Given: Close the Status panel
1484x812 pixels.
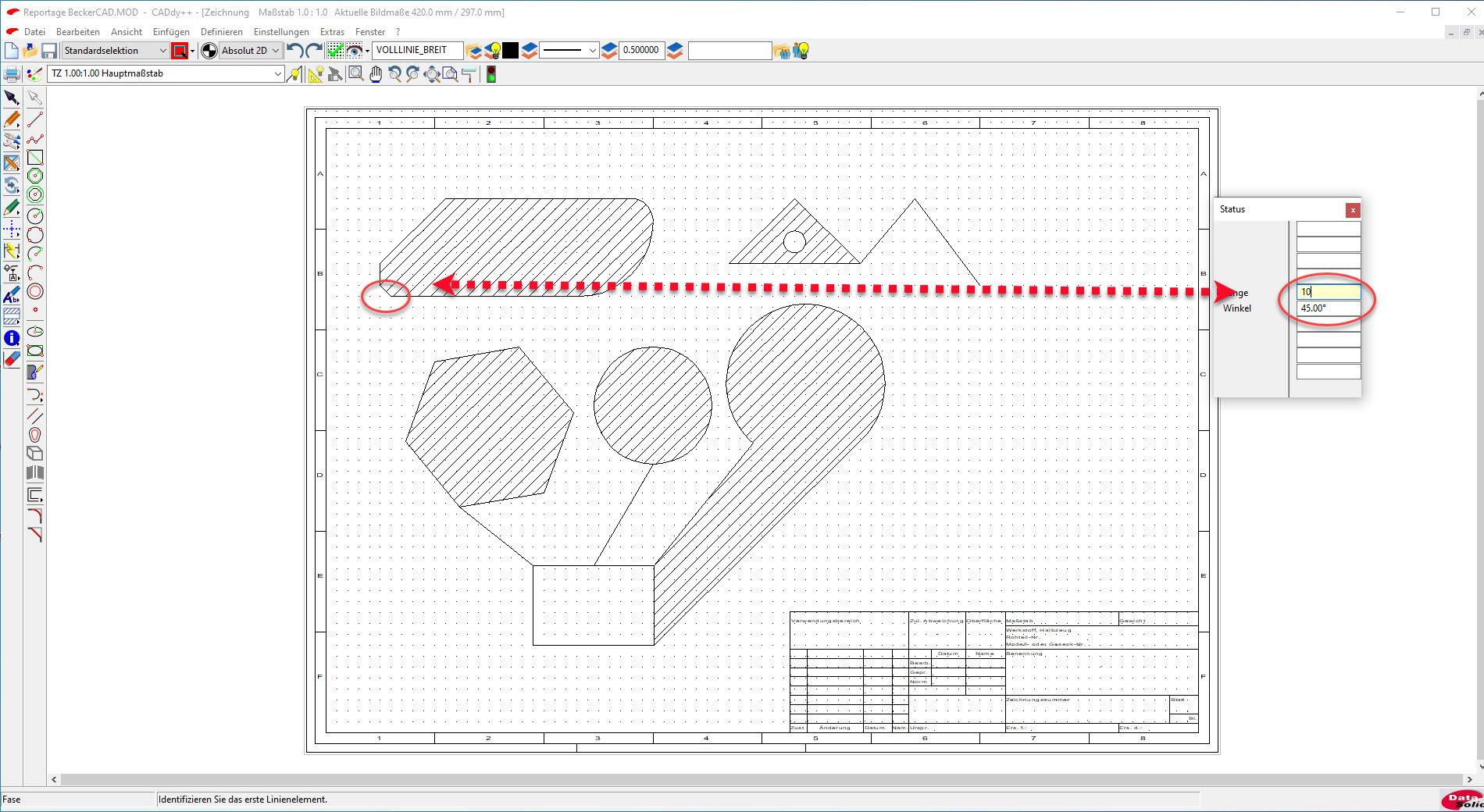Looking at the screenshot, I should [1353, 210].
